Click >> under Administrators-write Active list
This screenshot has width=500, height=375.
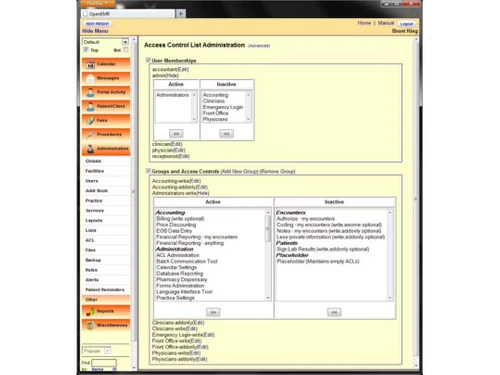[x=213, y=312]
